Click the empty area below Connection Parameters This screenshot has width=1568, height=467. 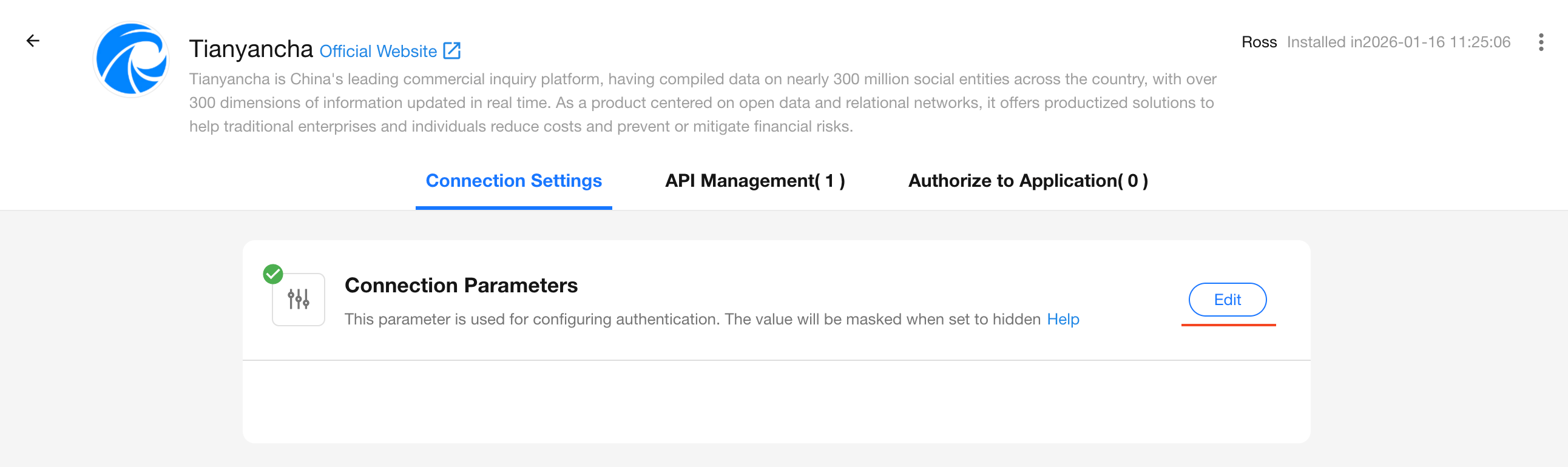(776, 401)
